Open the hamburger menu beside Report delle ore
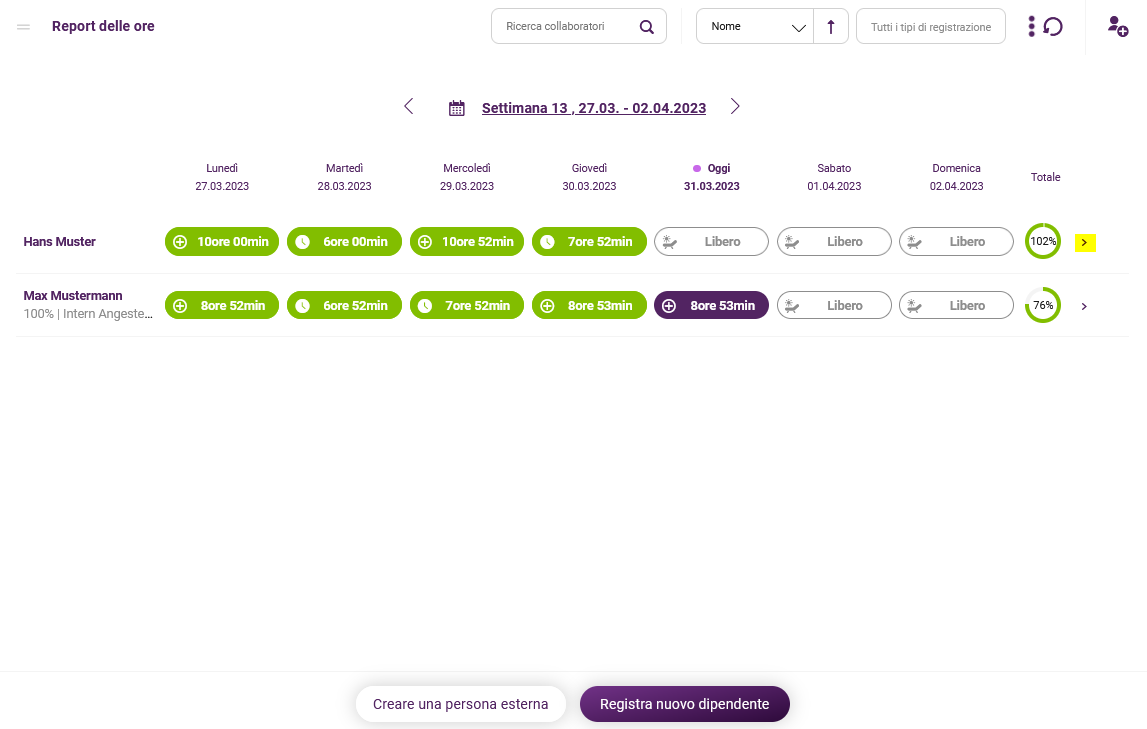 coord(23,26)
